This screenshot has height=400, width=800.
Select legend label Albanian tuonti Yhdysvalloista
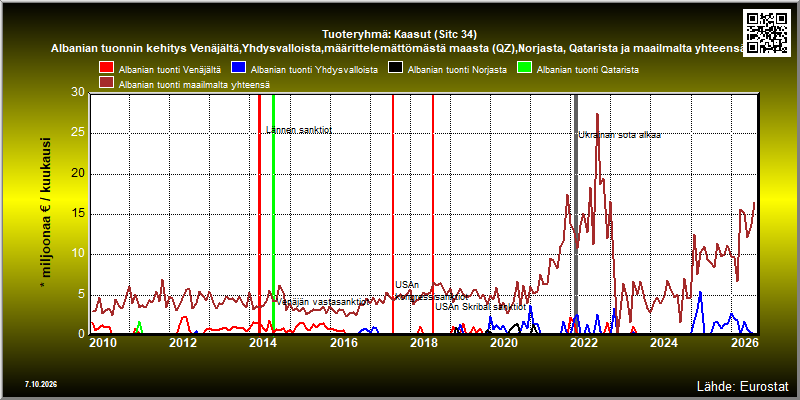click(315, 69)
